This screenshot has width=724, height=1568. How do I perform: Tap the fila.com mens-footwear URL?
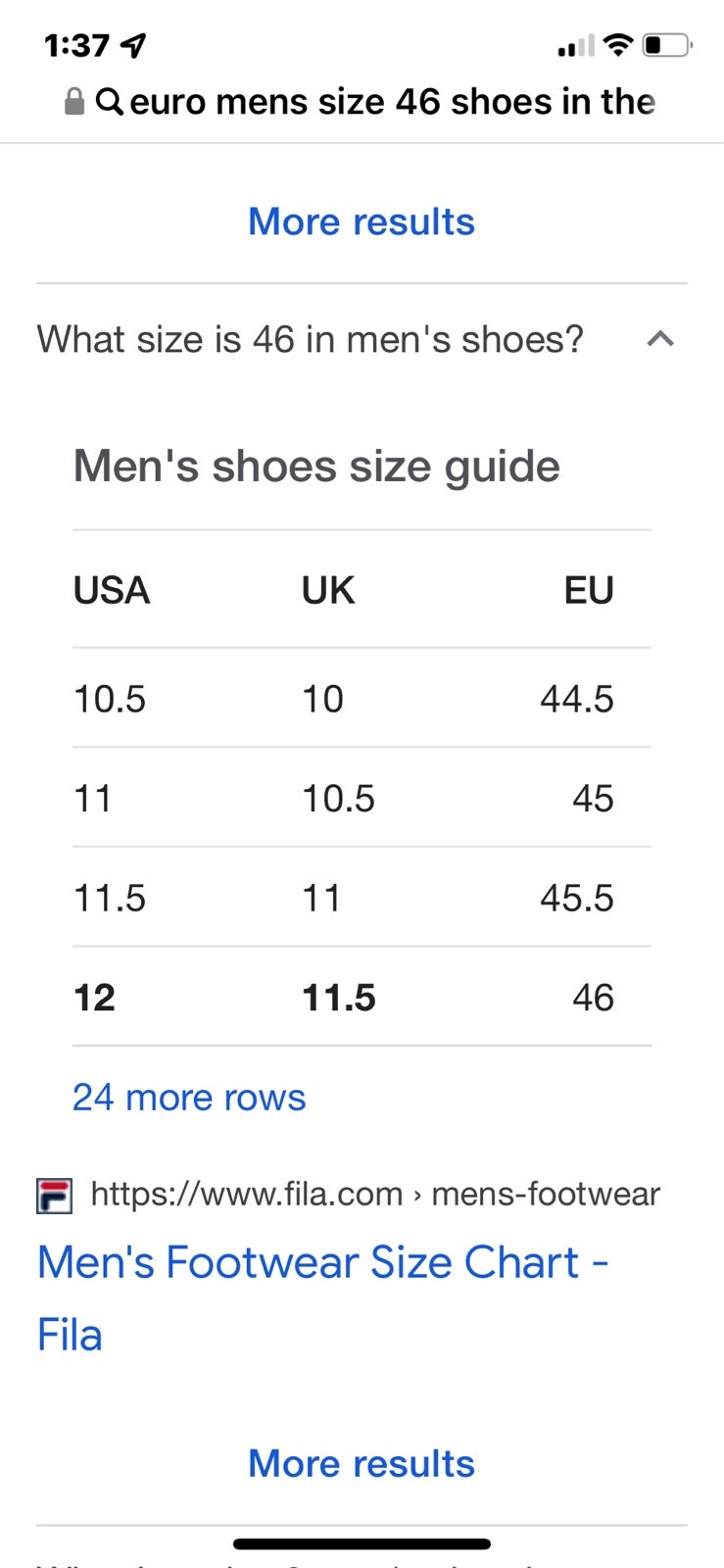tap(375, 1195)
